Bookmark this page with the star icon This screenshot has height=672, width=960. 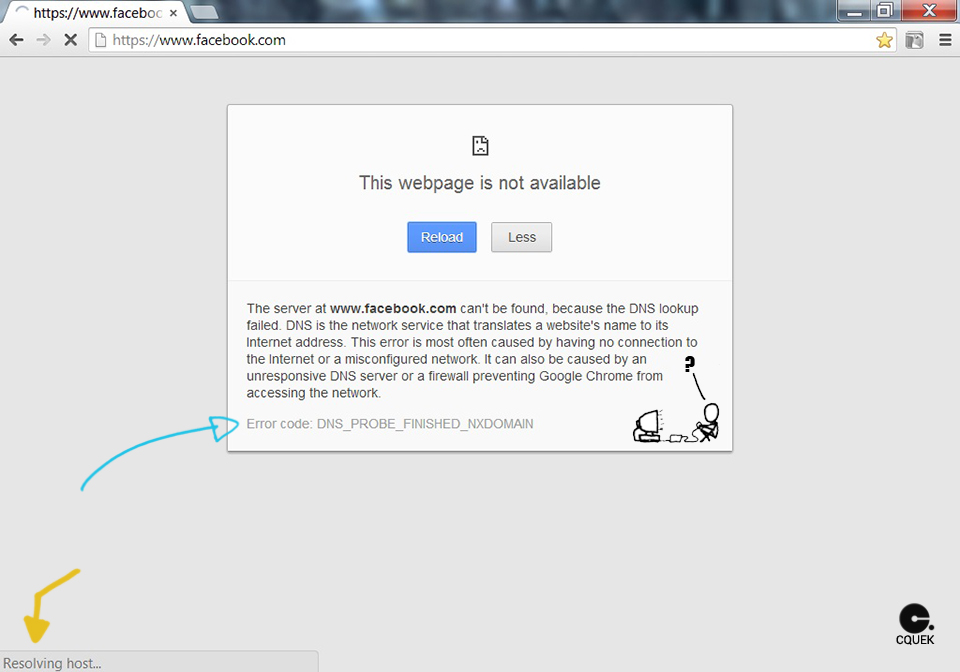point(884,40)
